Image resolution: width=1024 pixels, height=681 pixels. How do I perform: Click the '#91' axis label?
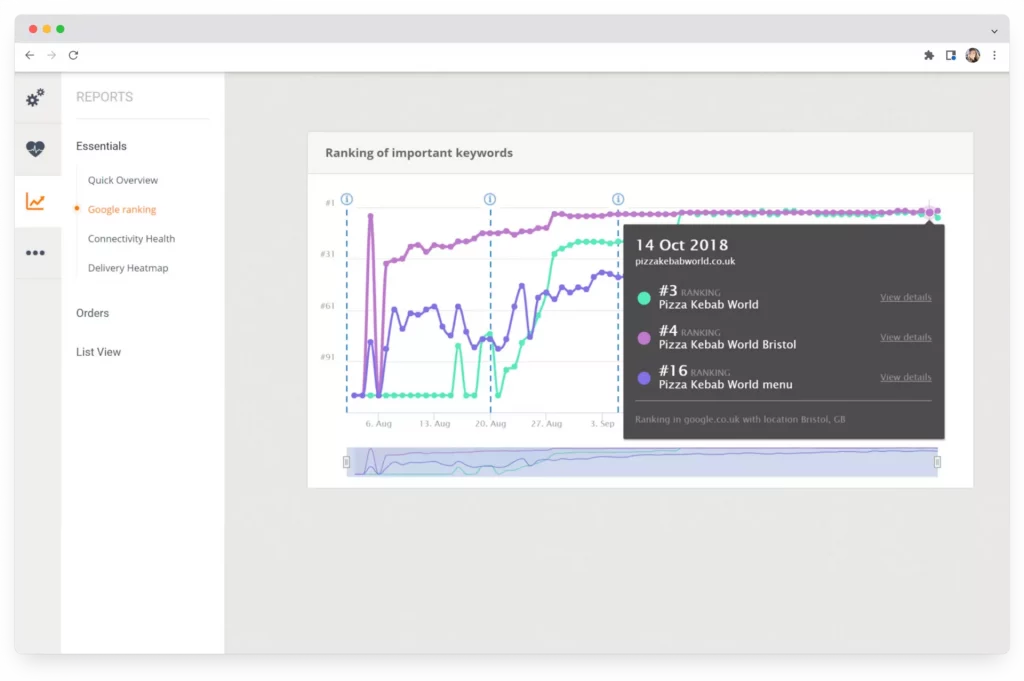327,357
